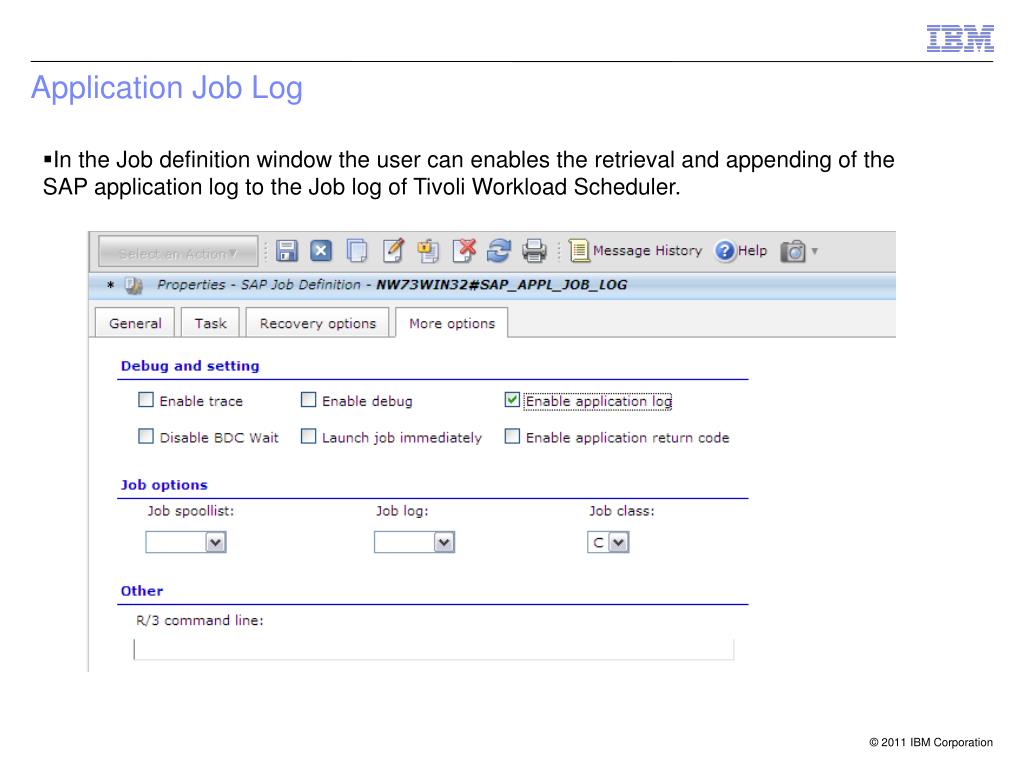The width and height of the screenshot is (1024, 768).
Task: Click the red X delete icon
Action: coord(464,250)
